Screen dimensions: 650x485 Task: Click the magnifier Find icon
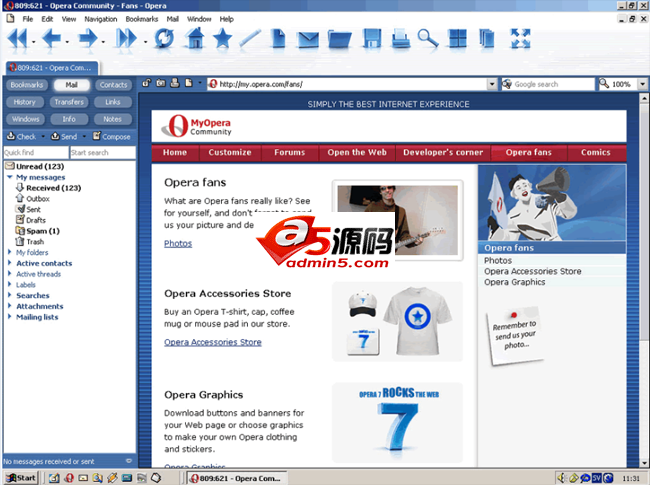pos(428,39)
